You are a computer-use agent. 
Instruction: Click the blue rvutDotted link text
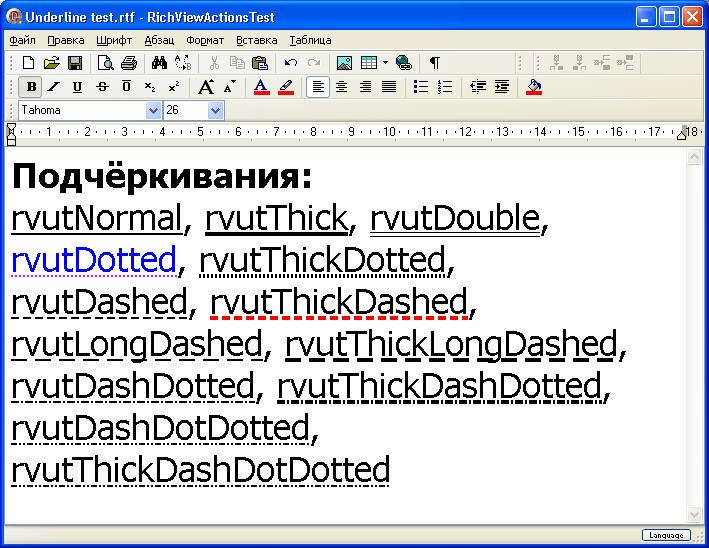tap(94, 259)
